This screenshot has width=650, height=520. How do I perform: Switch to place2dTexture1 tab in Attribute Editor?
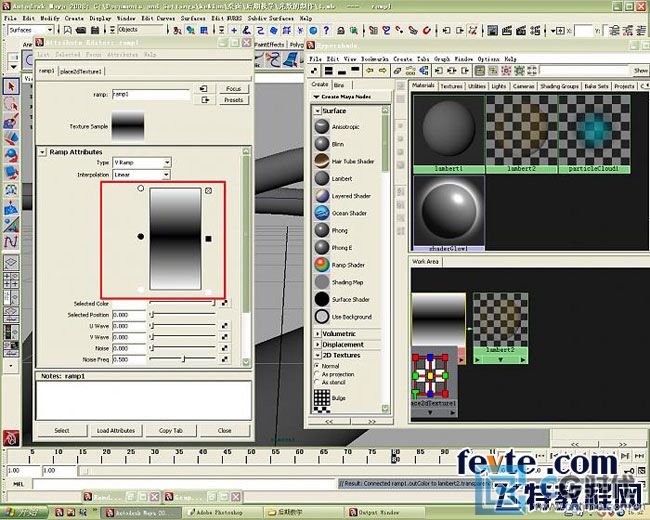pyautogui.click(x=81, y=71)
